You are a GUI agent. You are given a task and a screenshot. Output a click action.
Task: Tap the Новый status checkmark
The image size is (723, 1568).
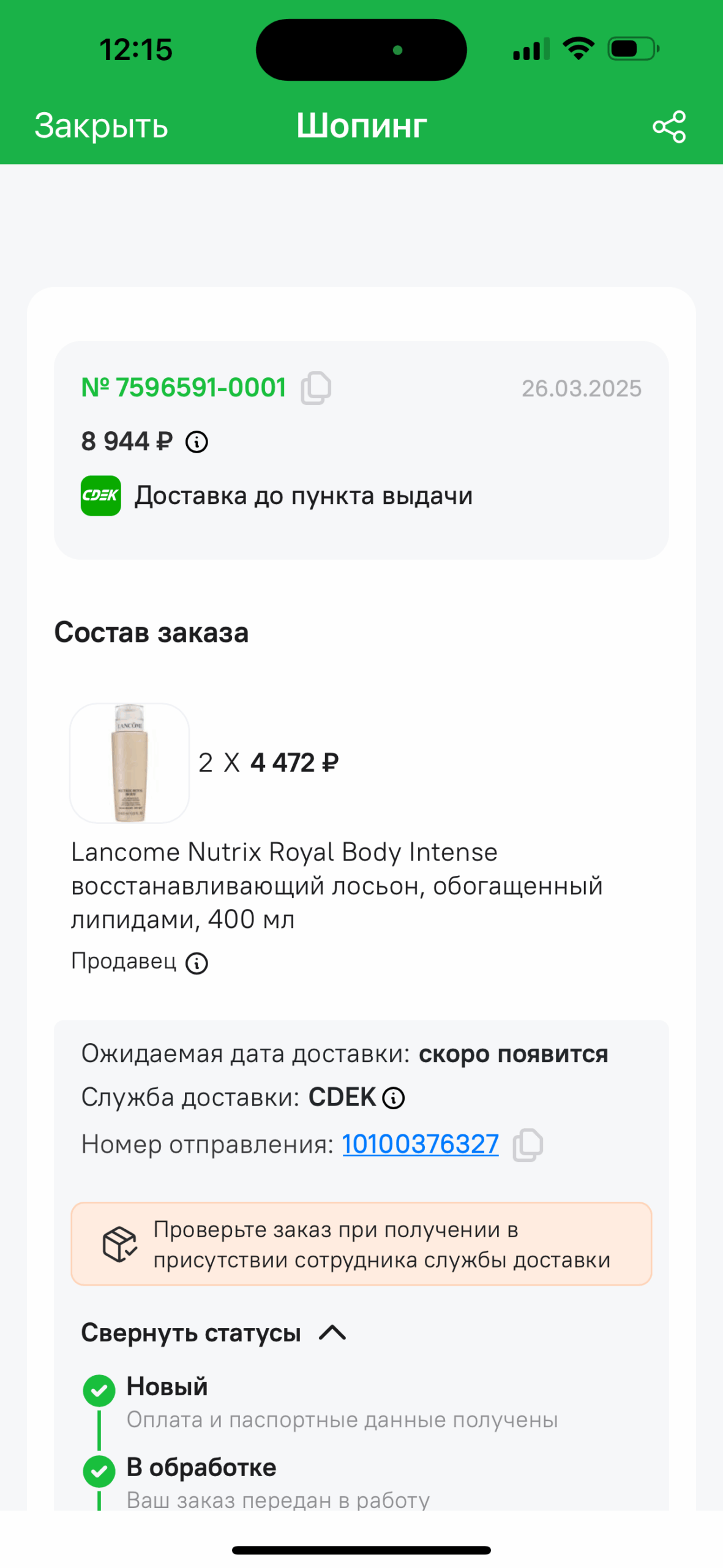[x=99, y=1390]
